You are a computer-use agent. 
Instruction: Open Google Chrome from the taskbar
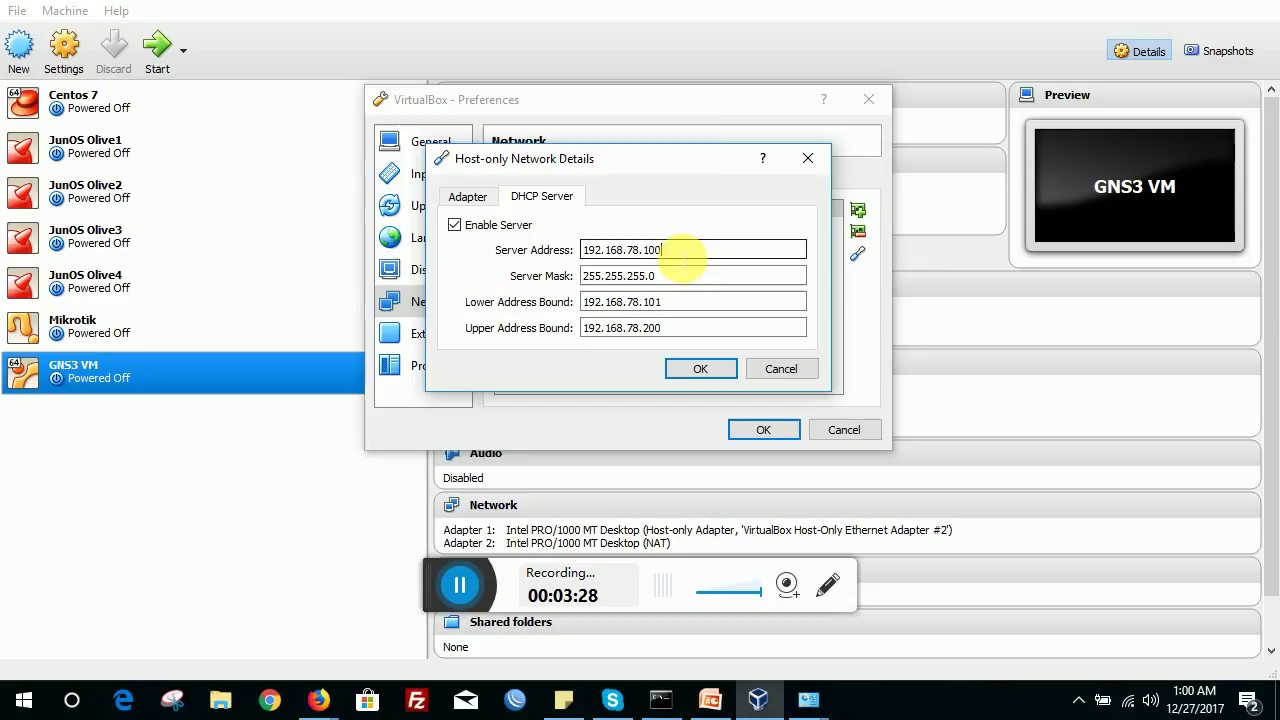270,700
